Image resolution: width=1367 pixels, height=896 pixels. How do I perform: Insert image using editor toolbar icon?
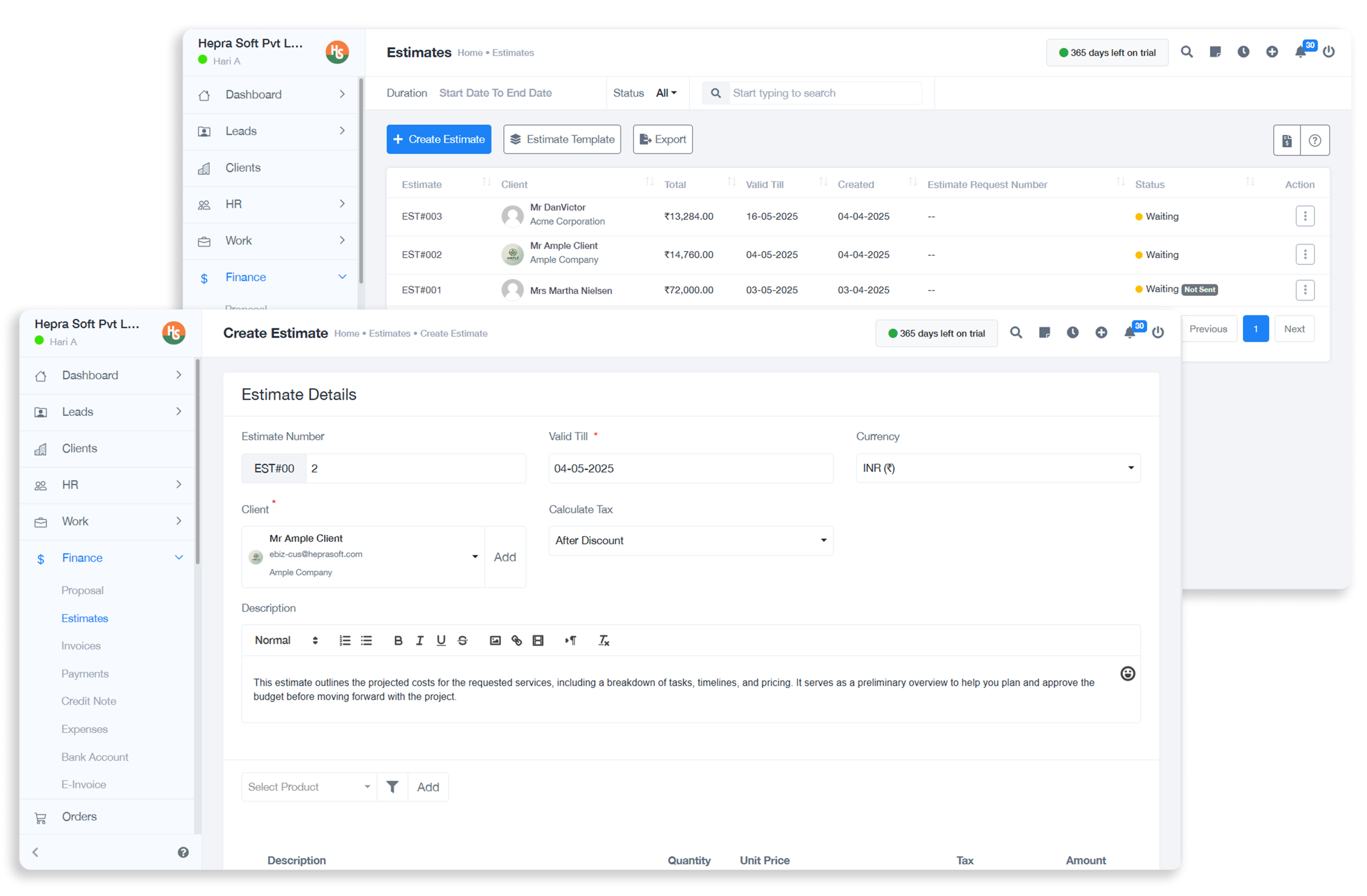tap(495, 640)
